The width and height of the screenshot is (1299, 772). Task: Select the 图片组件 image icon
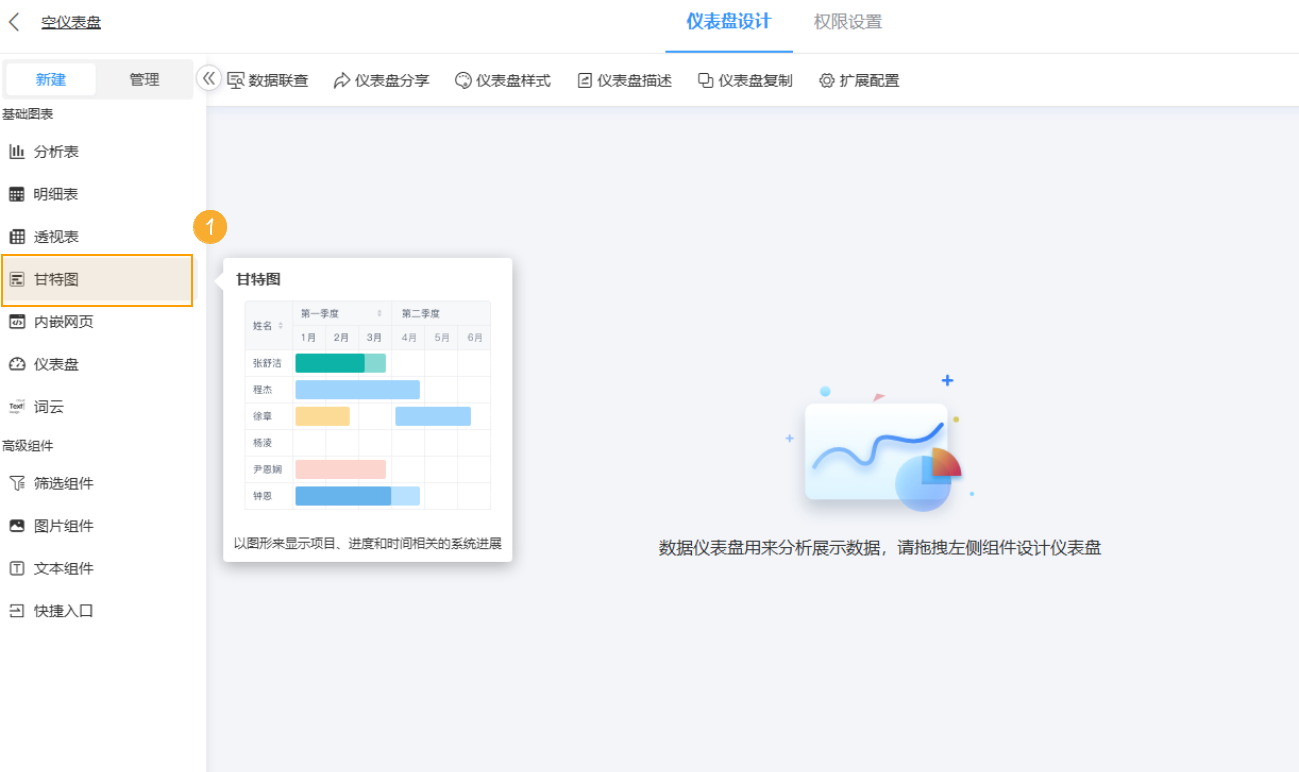pos(19,525)
